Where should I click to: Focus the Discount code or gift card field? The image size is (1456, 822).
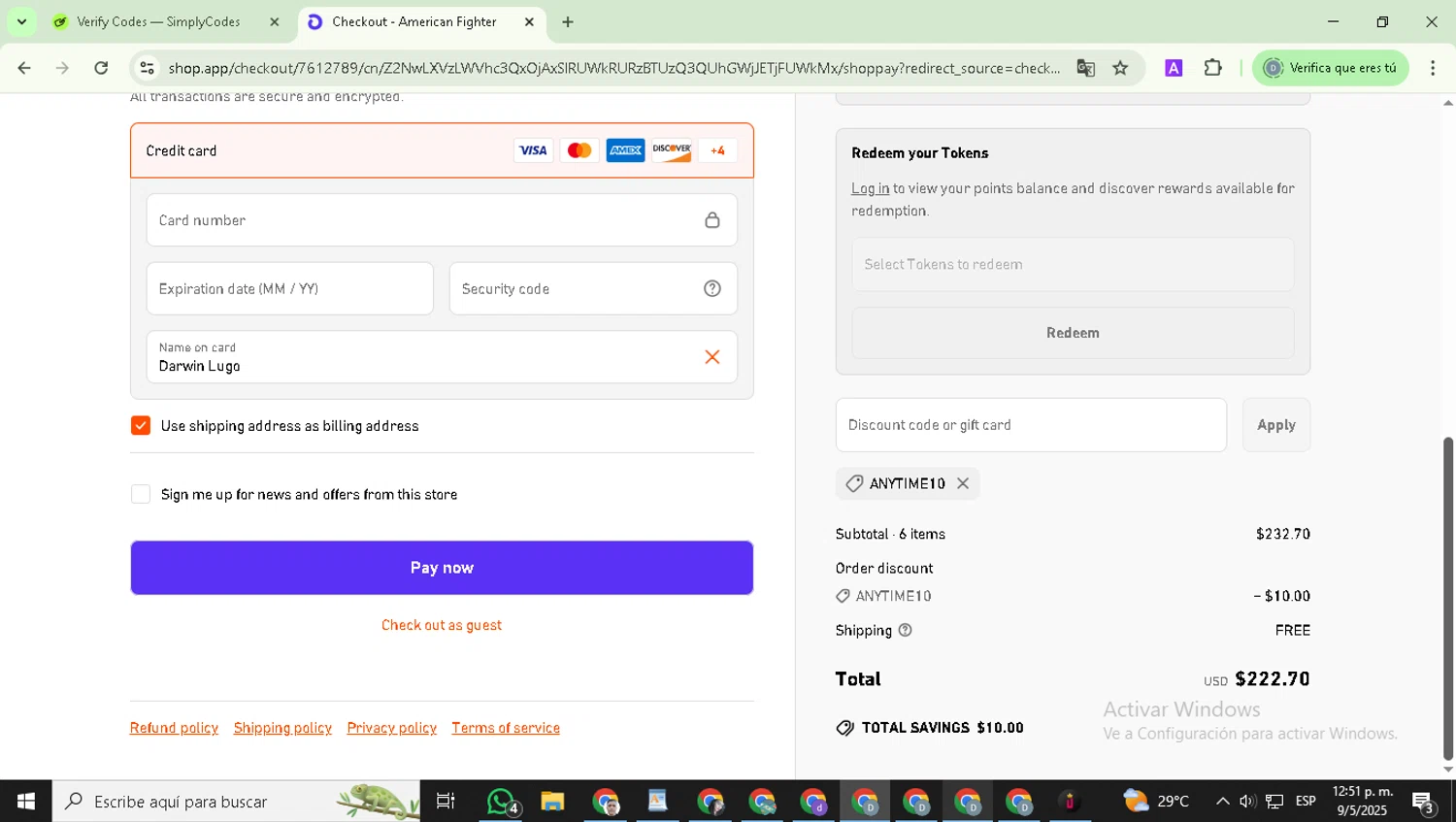[x=1031, y=425]
